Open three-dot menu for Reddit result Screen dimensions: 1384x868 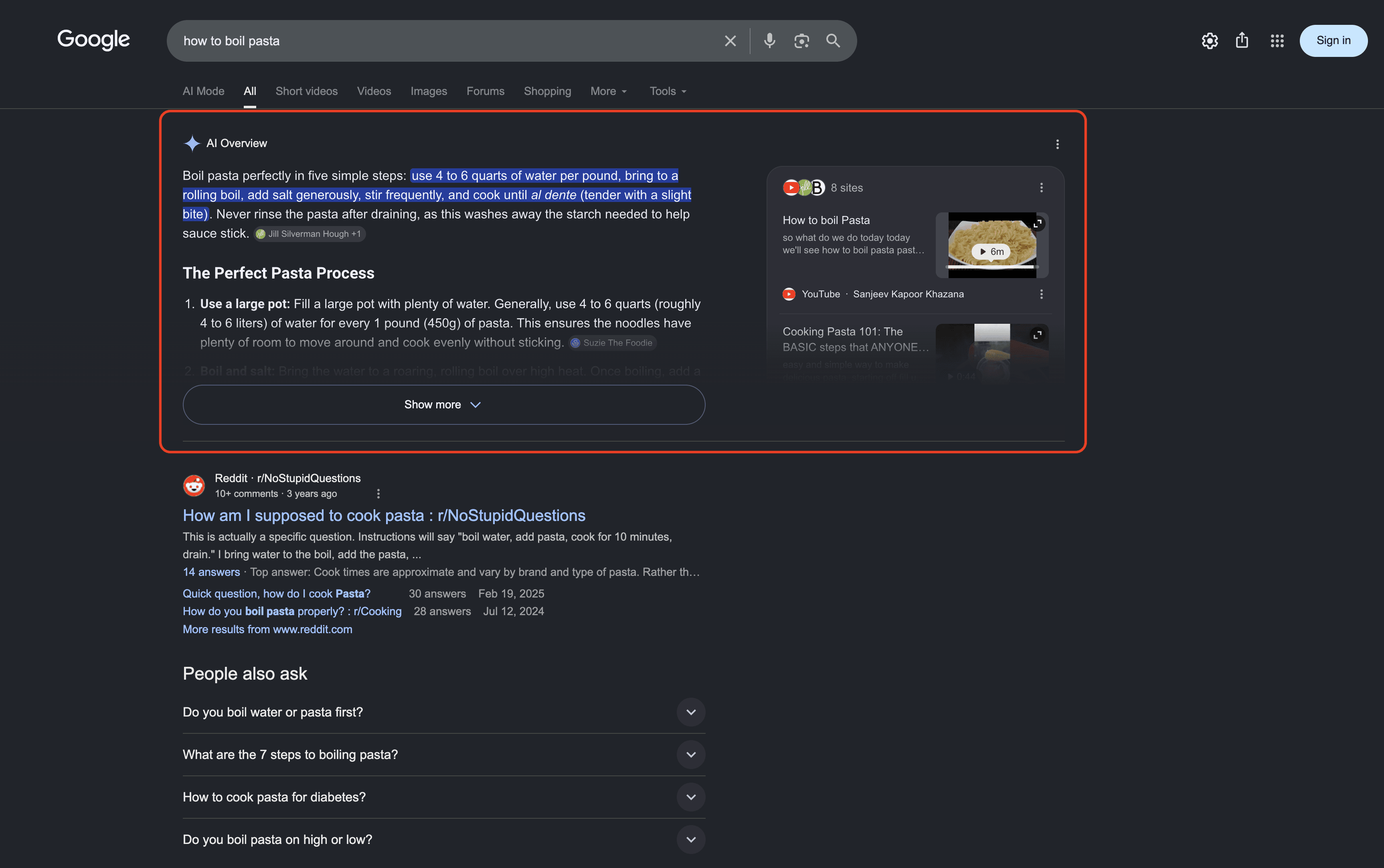click(378, 494)
